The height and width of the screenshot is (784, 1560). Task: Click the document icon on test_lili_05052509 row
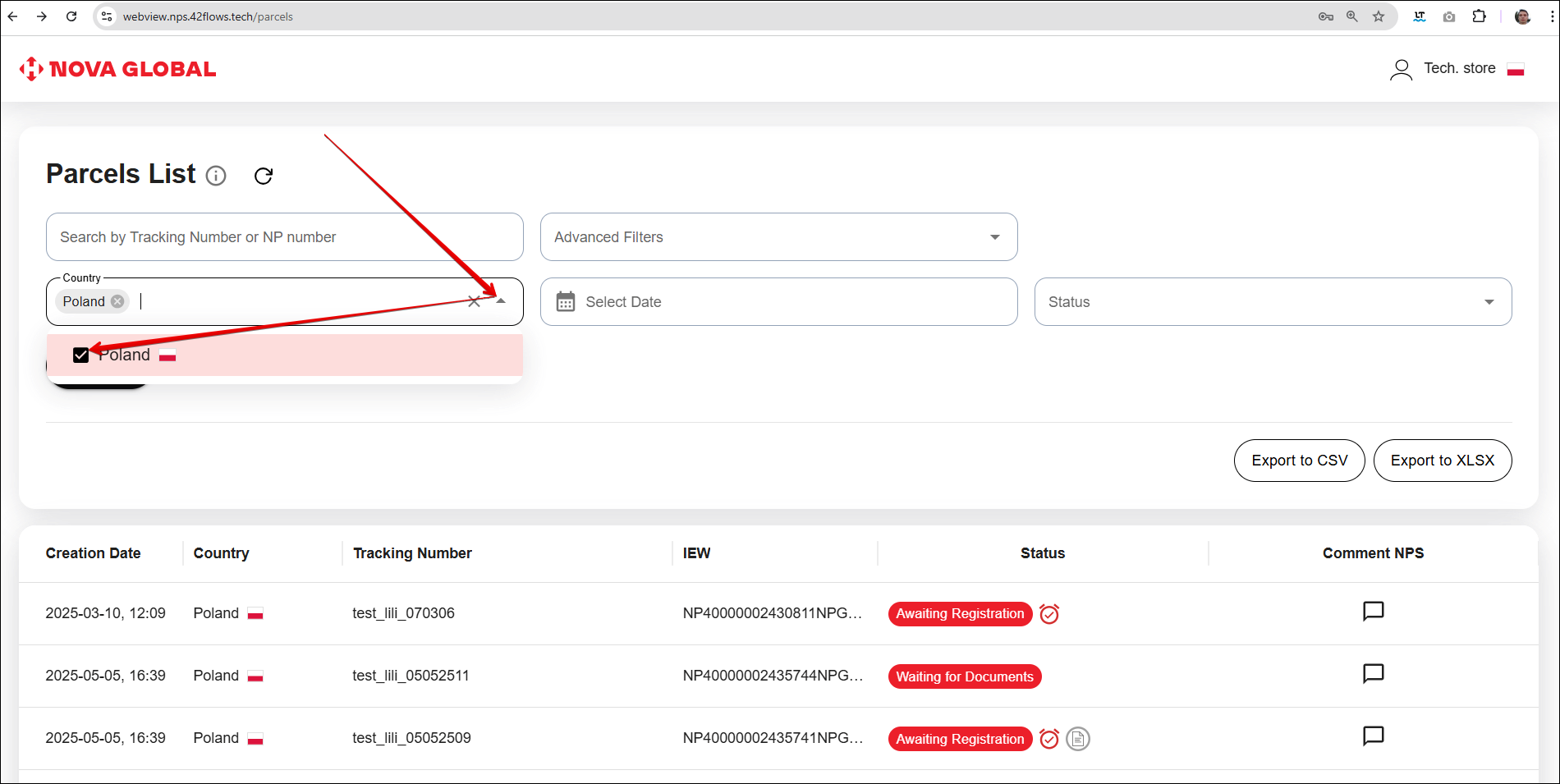coord(1077,739)
